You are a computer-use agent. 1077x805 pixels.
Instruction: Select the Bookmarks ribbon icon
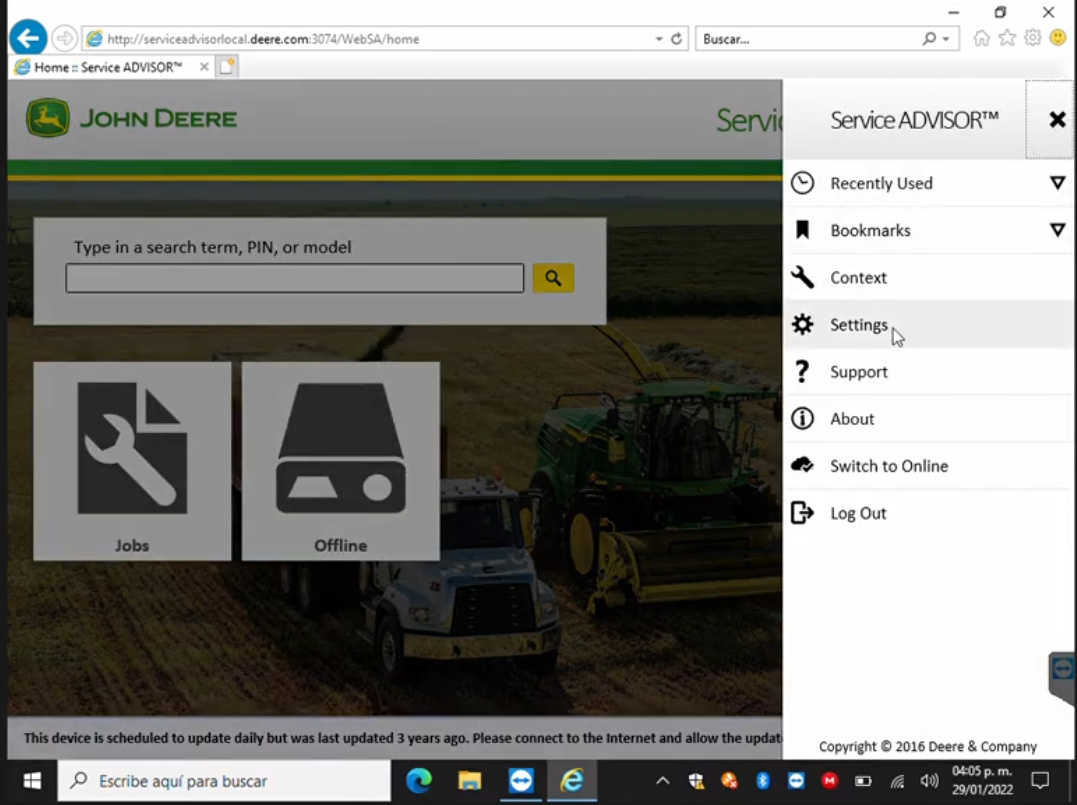coord(803,230)
